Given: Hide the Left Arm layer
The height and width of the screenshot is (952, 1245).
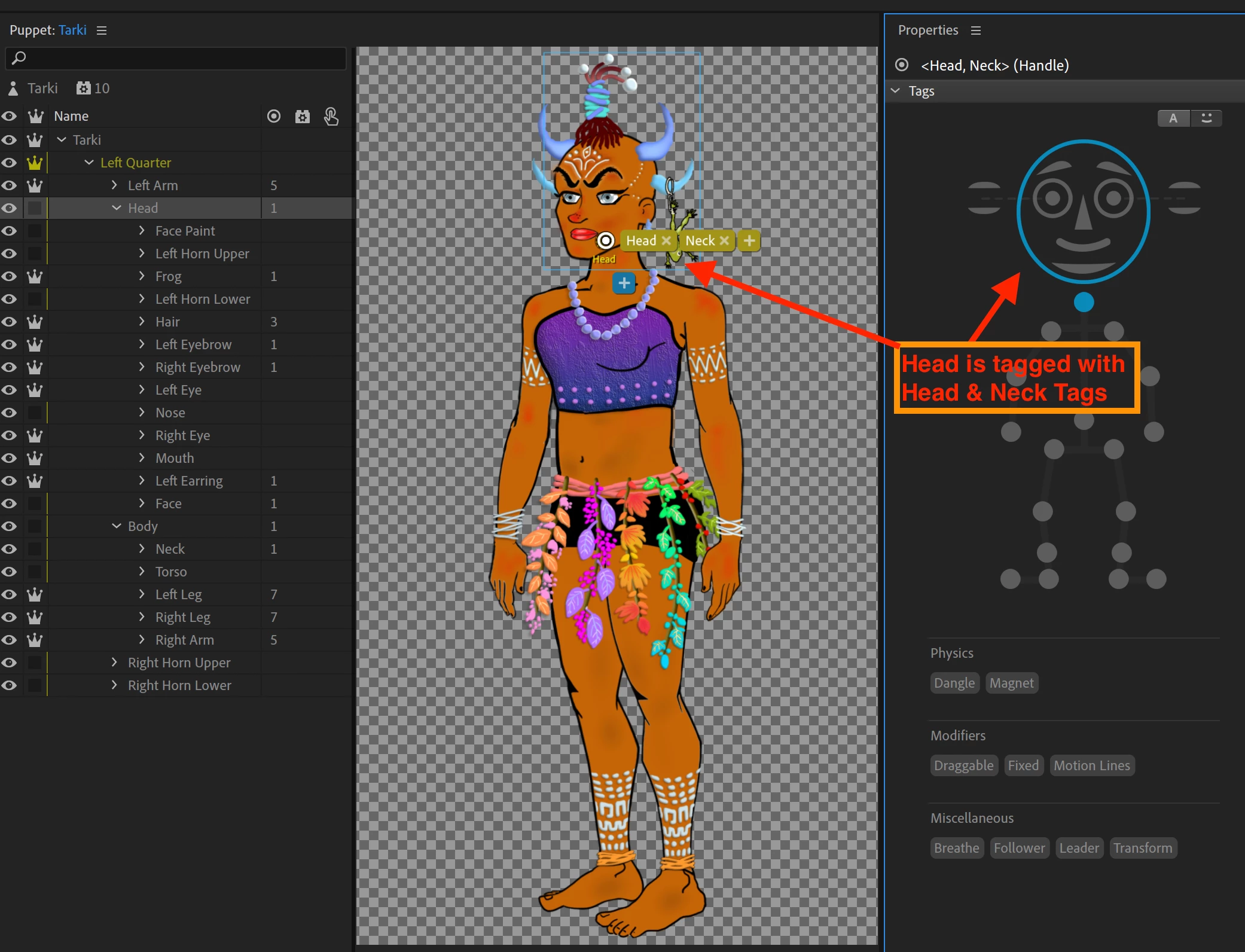Looking at the screenshot, I should 9,185.
